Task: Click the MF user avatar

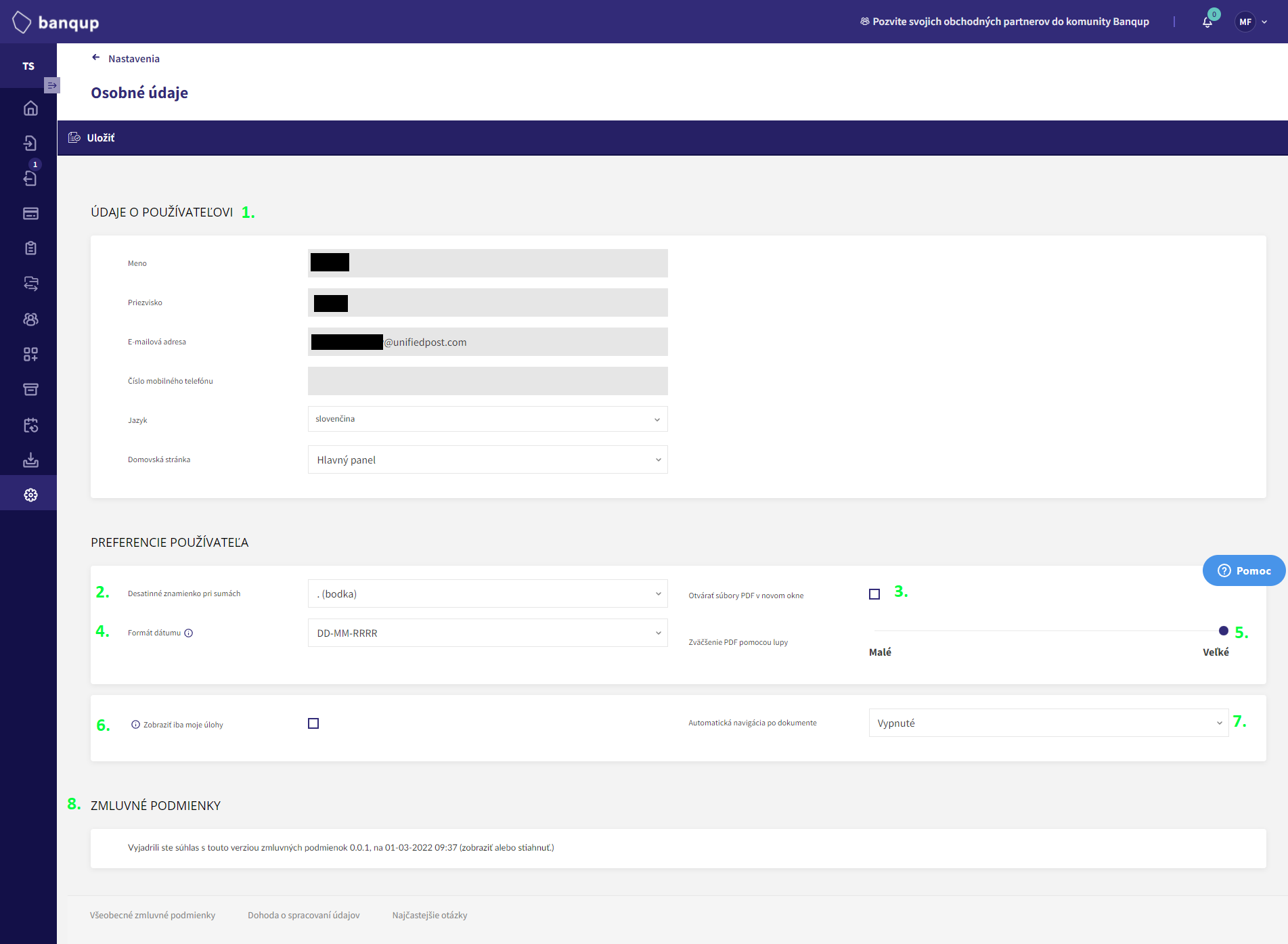Action: (x=1245, y=22)
